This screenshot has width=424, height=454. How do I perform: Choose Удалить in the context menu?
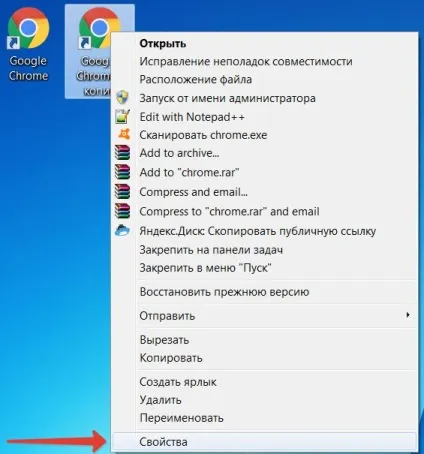[x=265, y=400]
